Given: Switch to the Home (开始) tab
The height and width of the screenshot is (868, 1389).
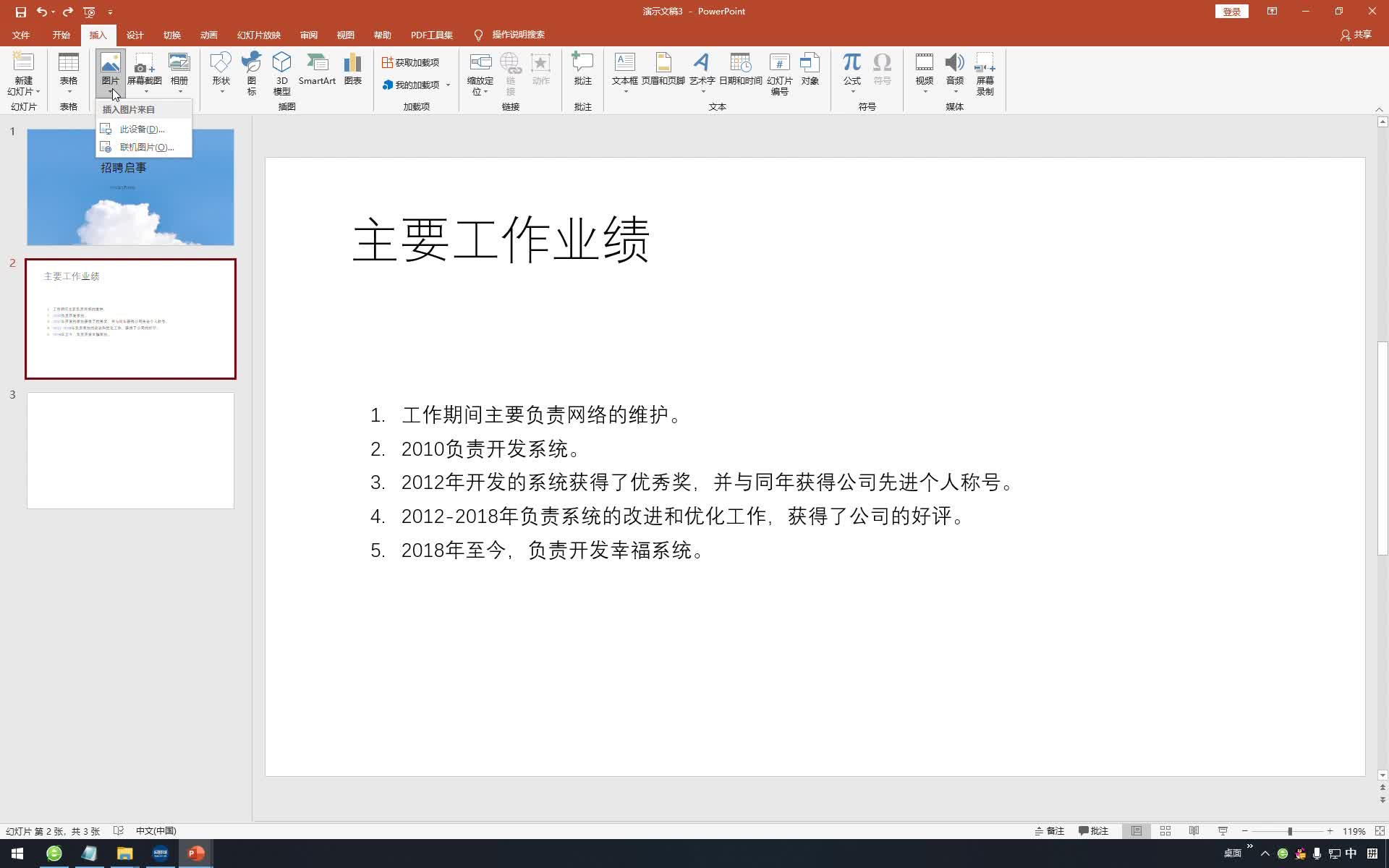Looking at the screenshot, I should point(61,35).
